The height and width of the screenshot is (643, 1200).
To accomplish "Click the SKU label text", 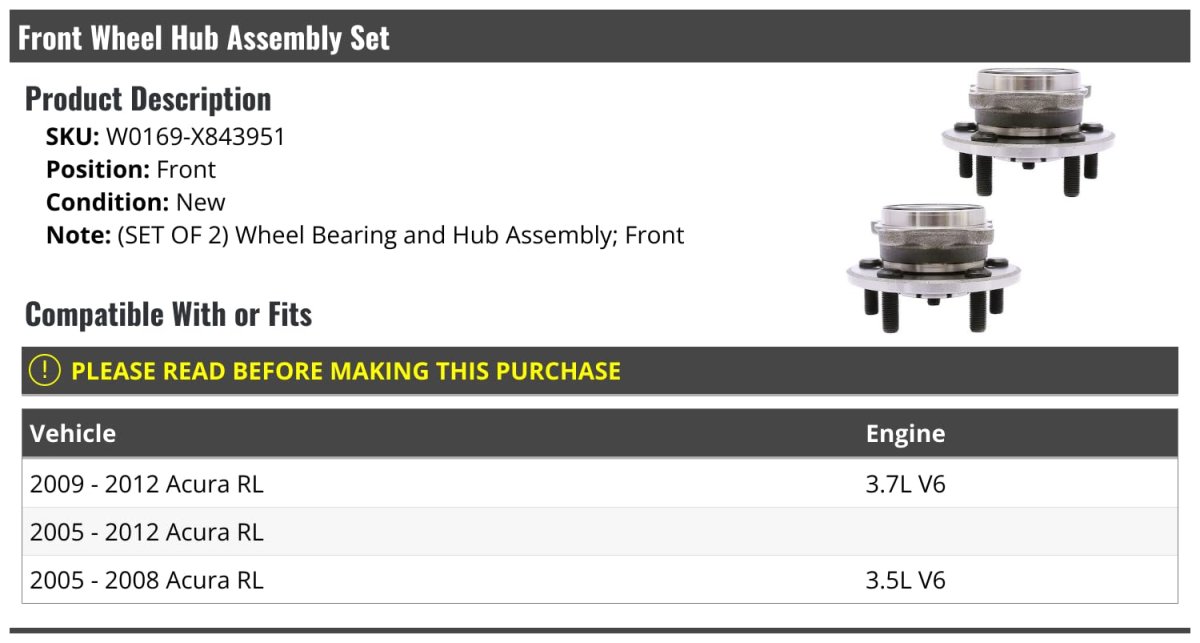I will pyautogui.click(x=72, y=137).
